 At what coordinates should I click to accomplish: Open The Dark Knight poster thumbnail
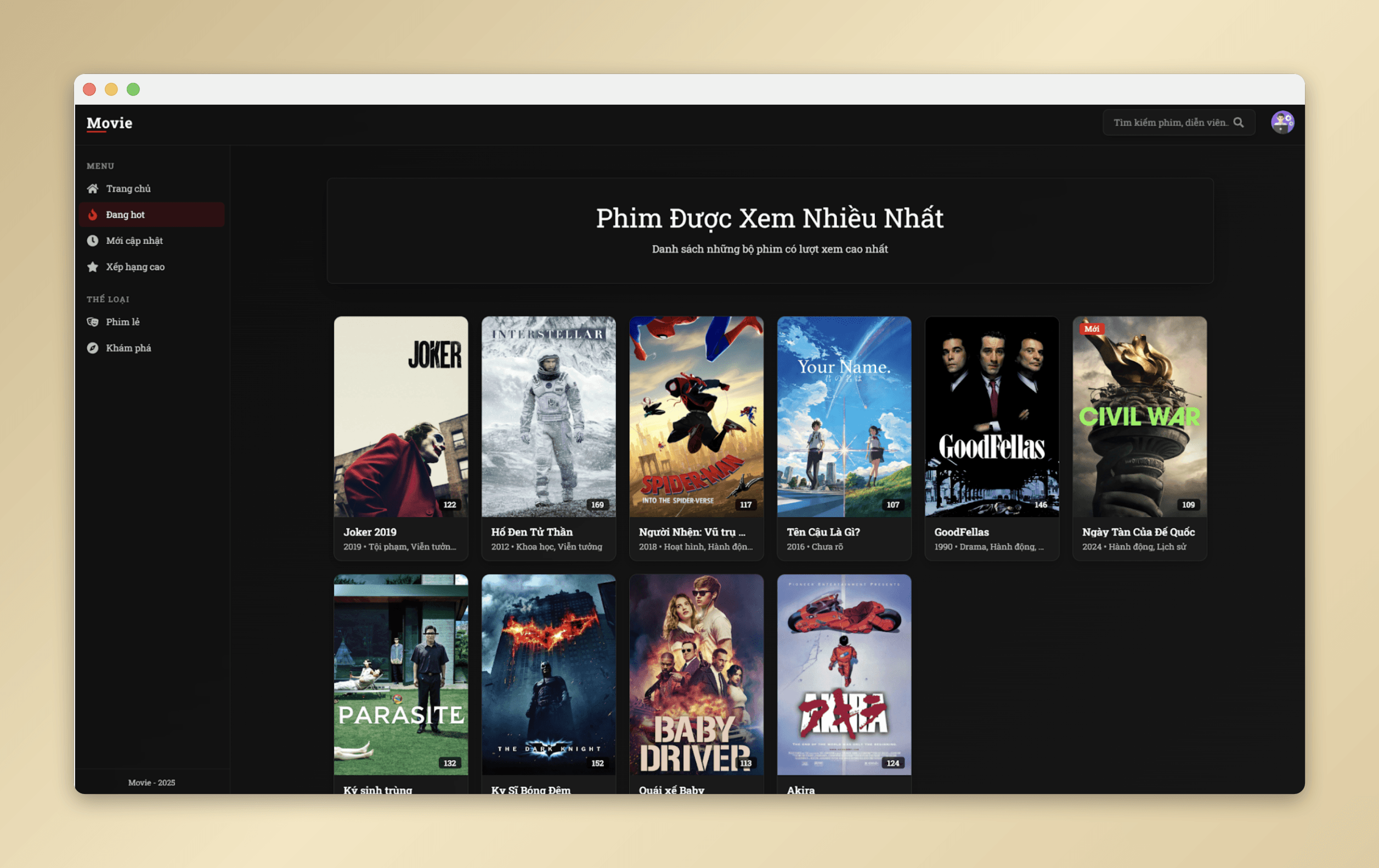549,675
